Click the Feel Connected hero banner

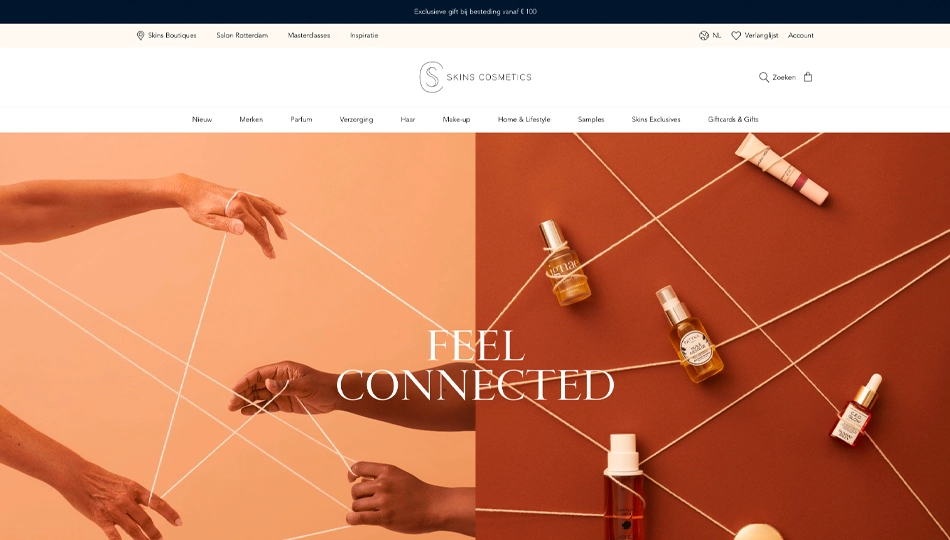pos(475,336)
